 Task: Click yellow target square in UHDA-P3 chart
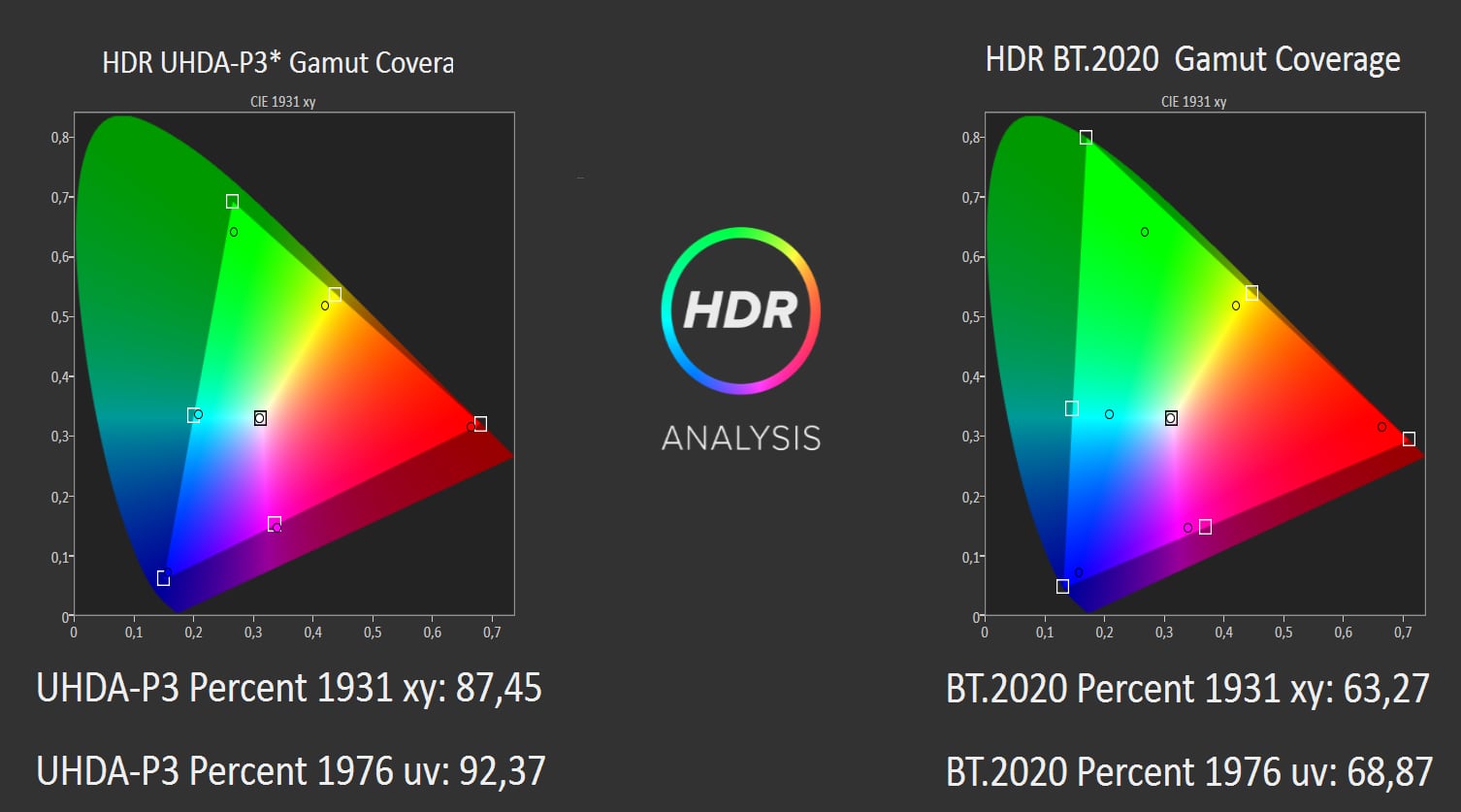(335, 294)
